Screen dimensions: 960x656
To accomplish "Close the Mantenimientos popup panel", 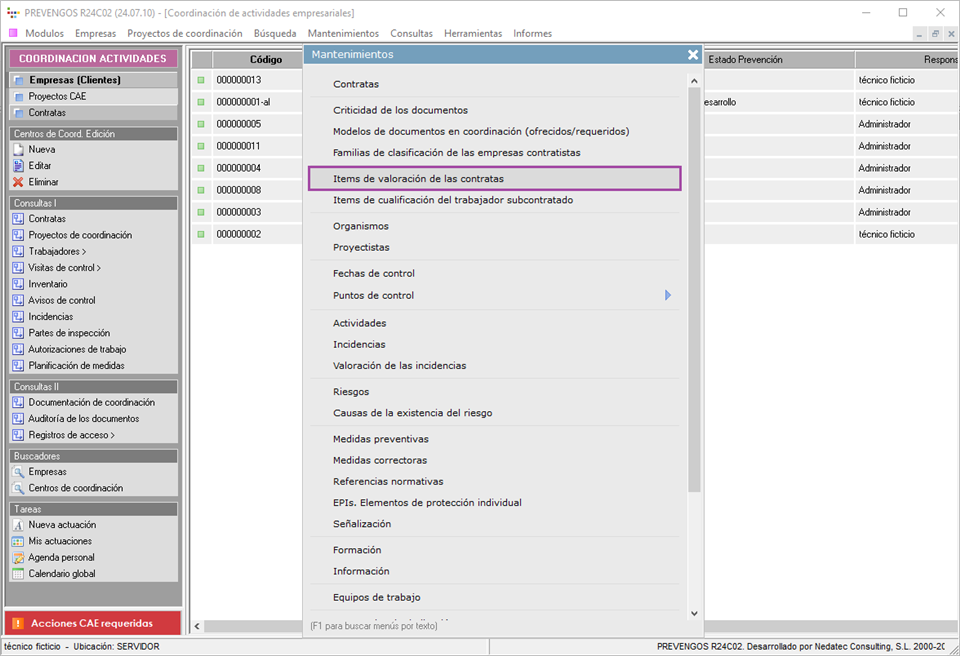I will click(x=692, y=55).
